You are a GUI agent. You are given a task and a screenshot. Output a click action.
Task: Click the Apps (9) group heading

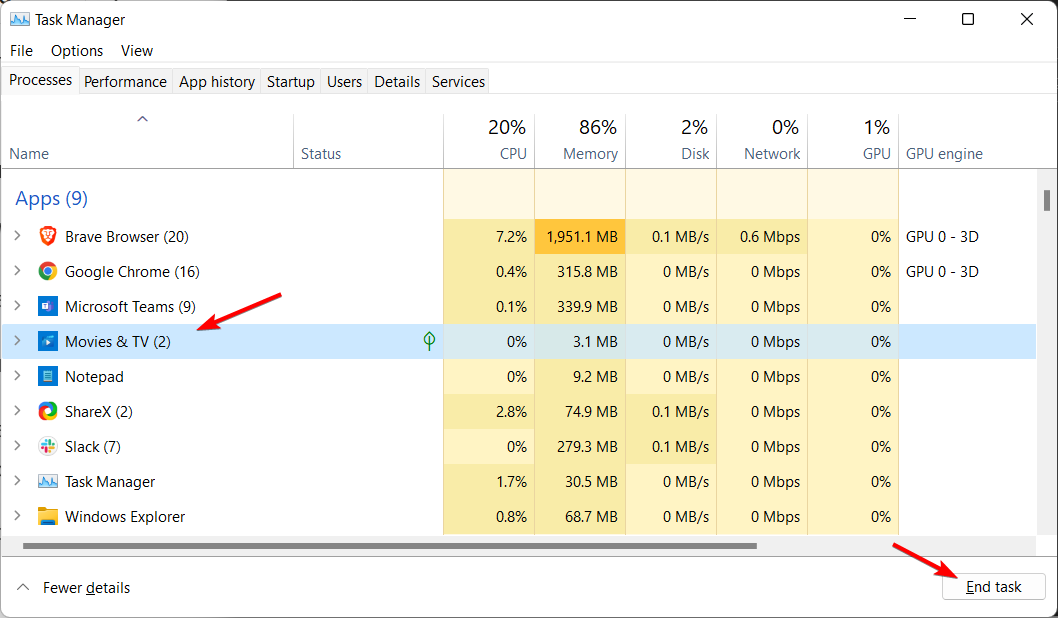click(x=52, y=198)
